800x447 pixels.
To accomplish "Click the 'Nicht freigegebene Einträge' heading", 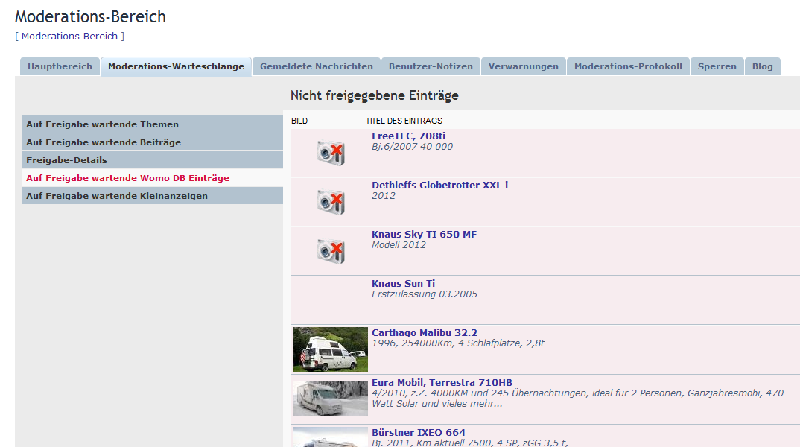I will click(x=374, y=95).
